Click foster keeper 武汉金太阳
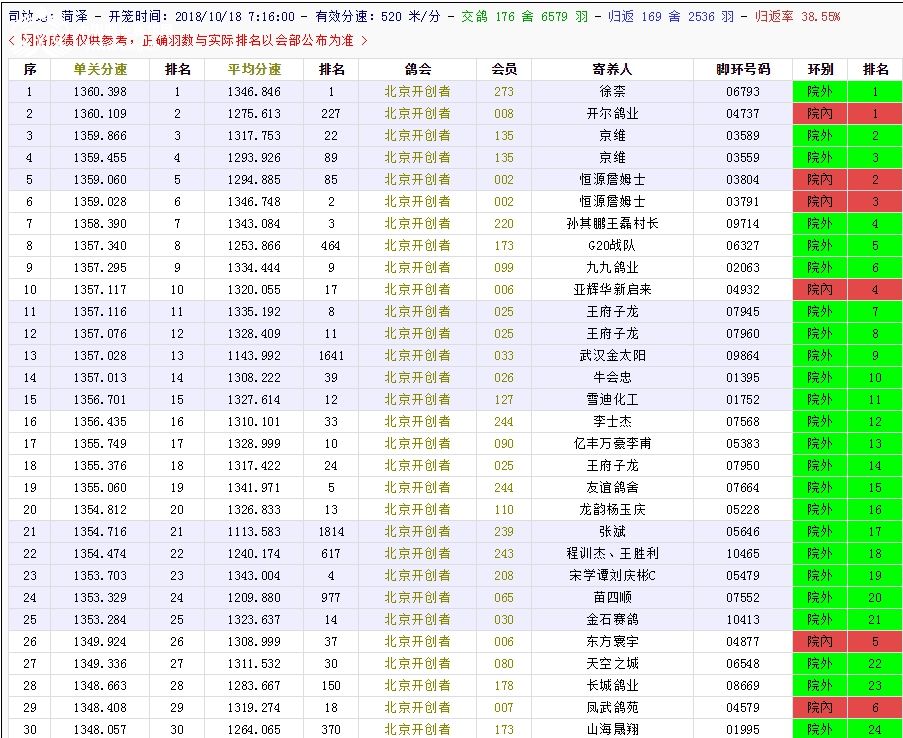 coord(612,356)
